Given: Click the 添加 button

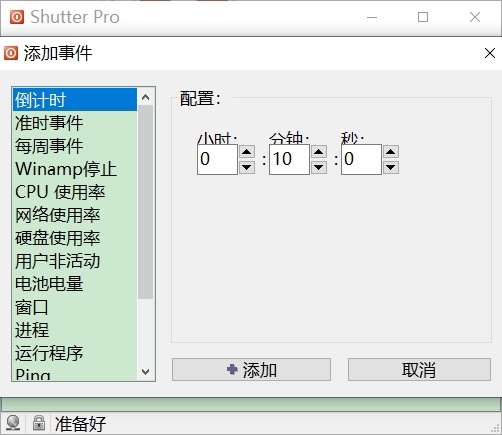Looking at the screenshot, I should click(251, 369).
